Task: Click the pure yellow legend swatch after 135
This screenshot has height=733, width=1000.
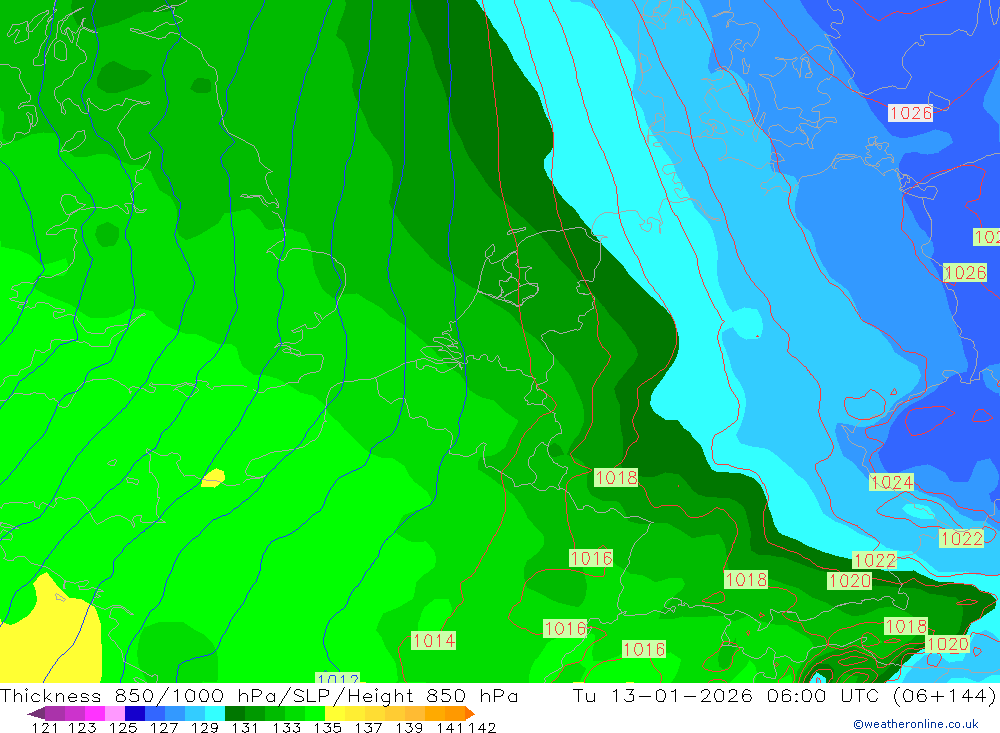Action: (335, 713)
